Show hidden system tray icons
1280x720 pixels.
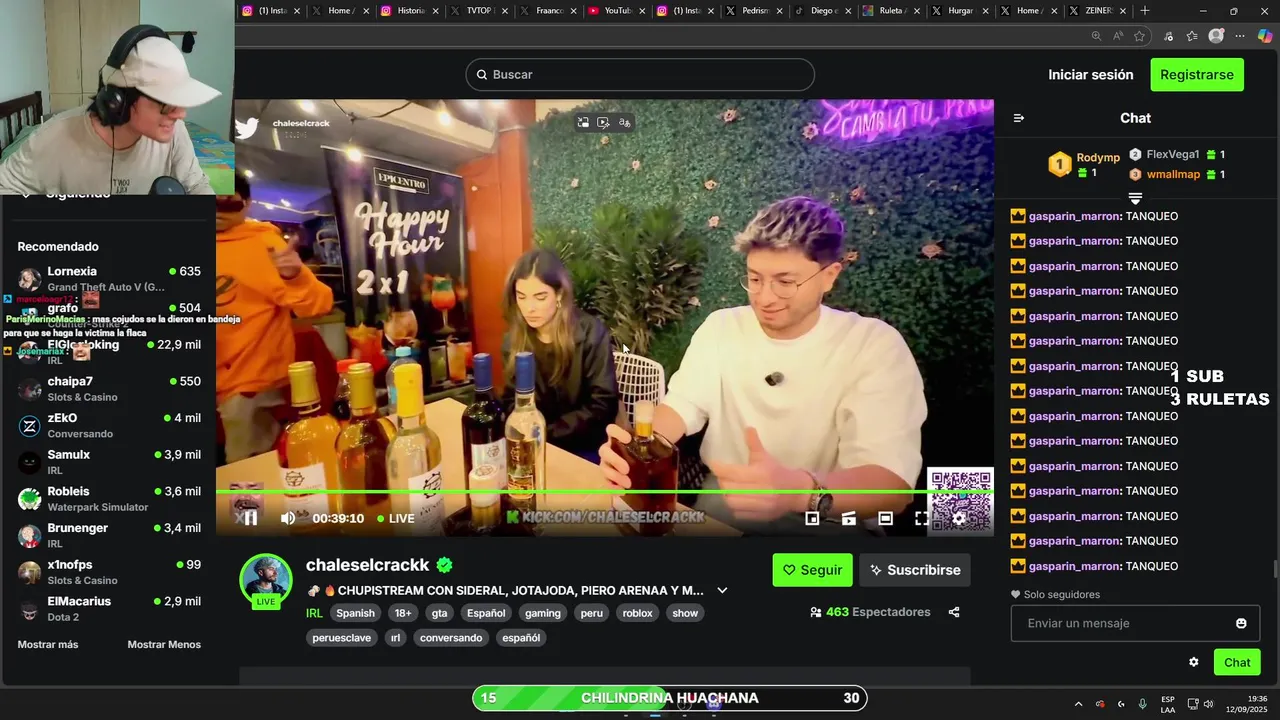(x=1078, y=704)
